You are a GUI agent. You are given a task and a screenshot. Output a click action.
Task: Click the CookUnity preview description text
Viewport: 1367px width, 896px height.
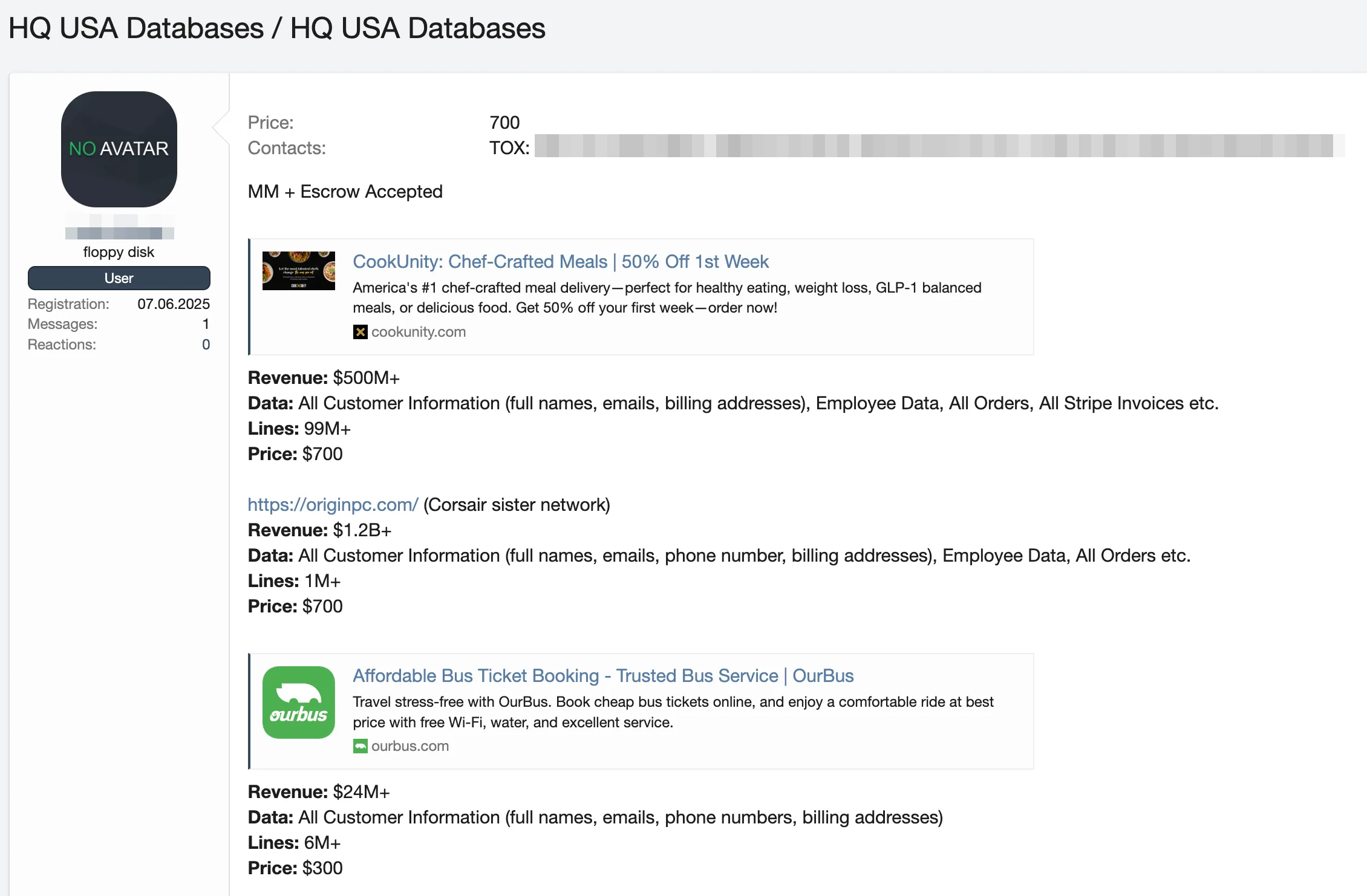click(667, 297)
